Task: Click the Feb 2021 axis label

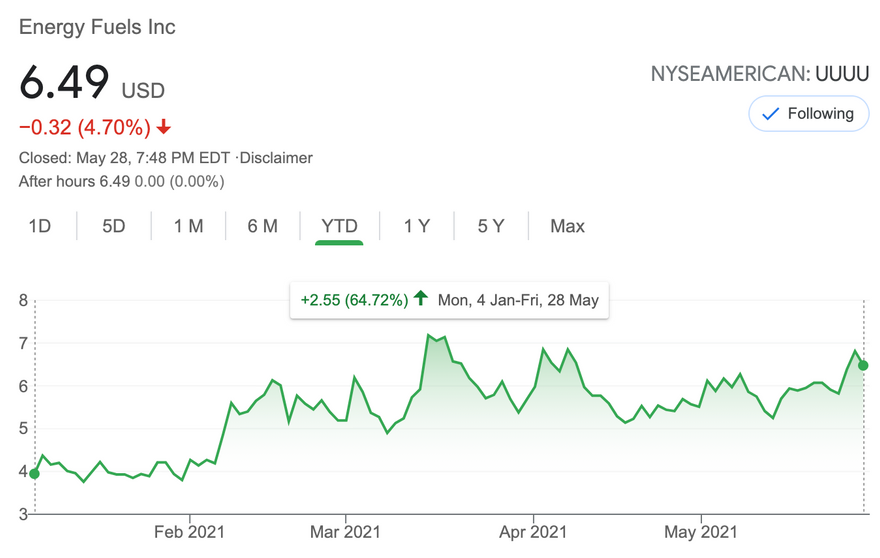Action: coord(189,532)
